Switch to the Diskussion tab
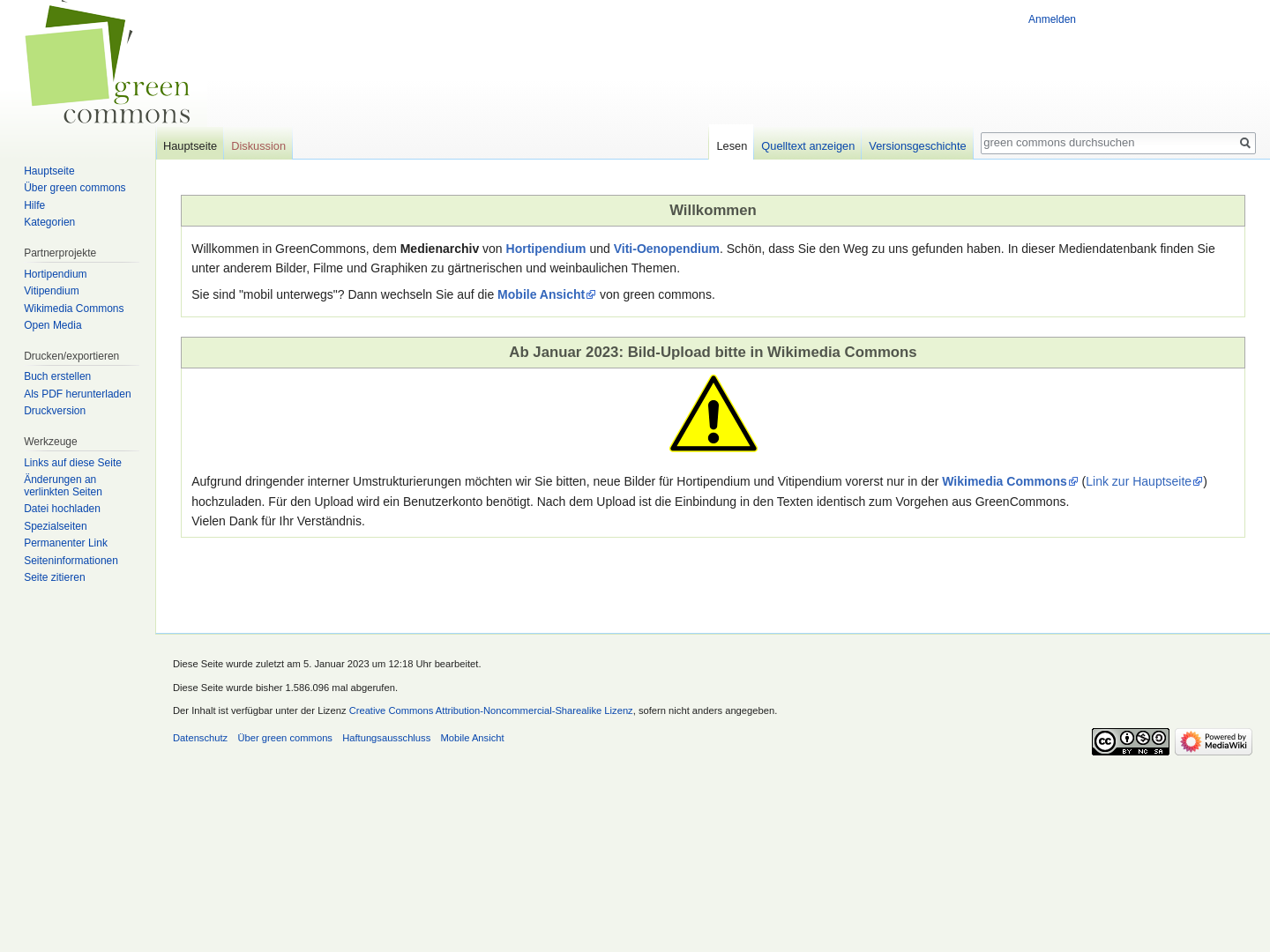This screenshot has width=1270, height=952. (258, 146)
